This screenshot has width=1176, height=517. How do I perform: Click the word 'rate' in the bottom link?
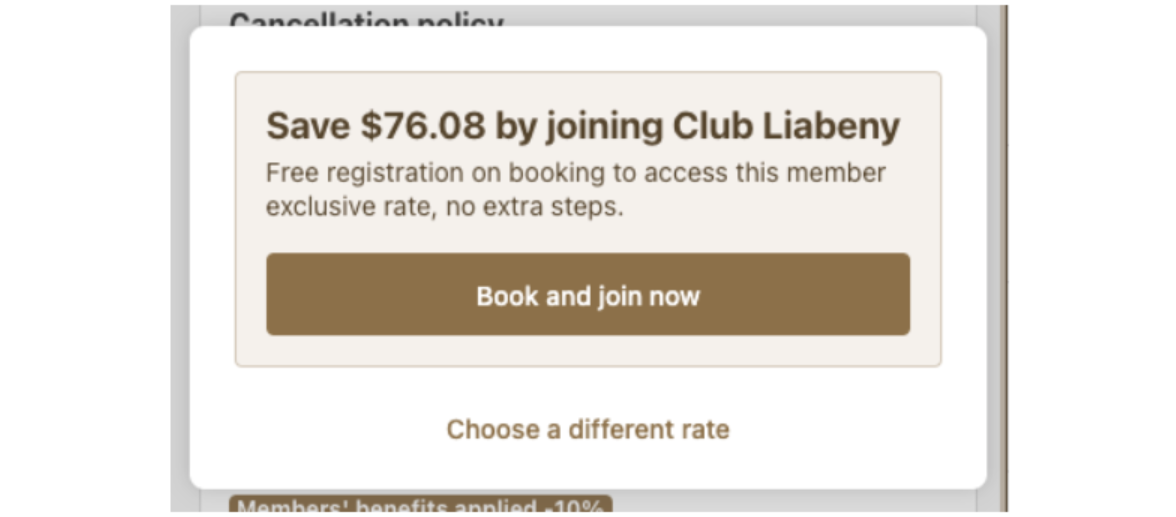click(704, 430)
